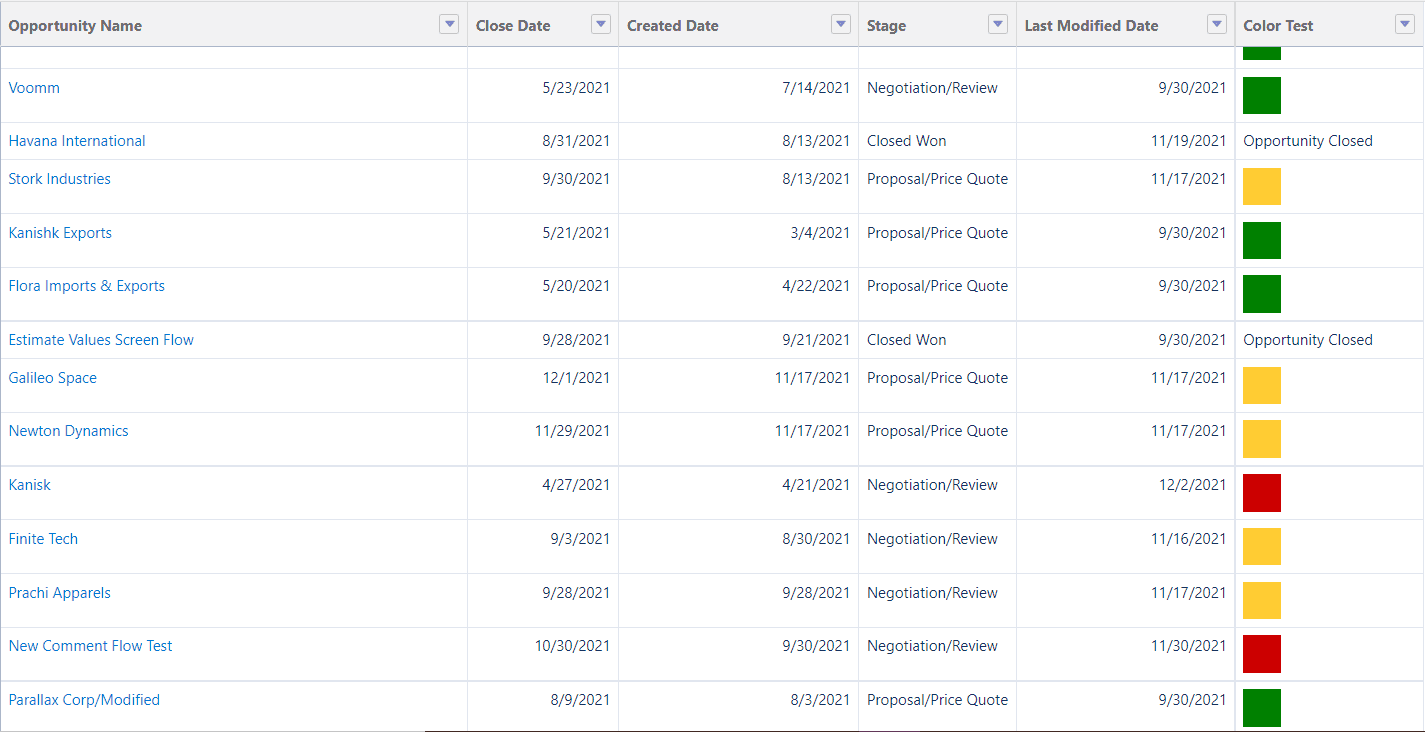This screenshot has height=732, width=1425.
Task: Select last modified date 11/16/2021
Action: click(x=1188, y=539)
